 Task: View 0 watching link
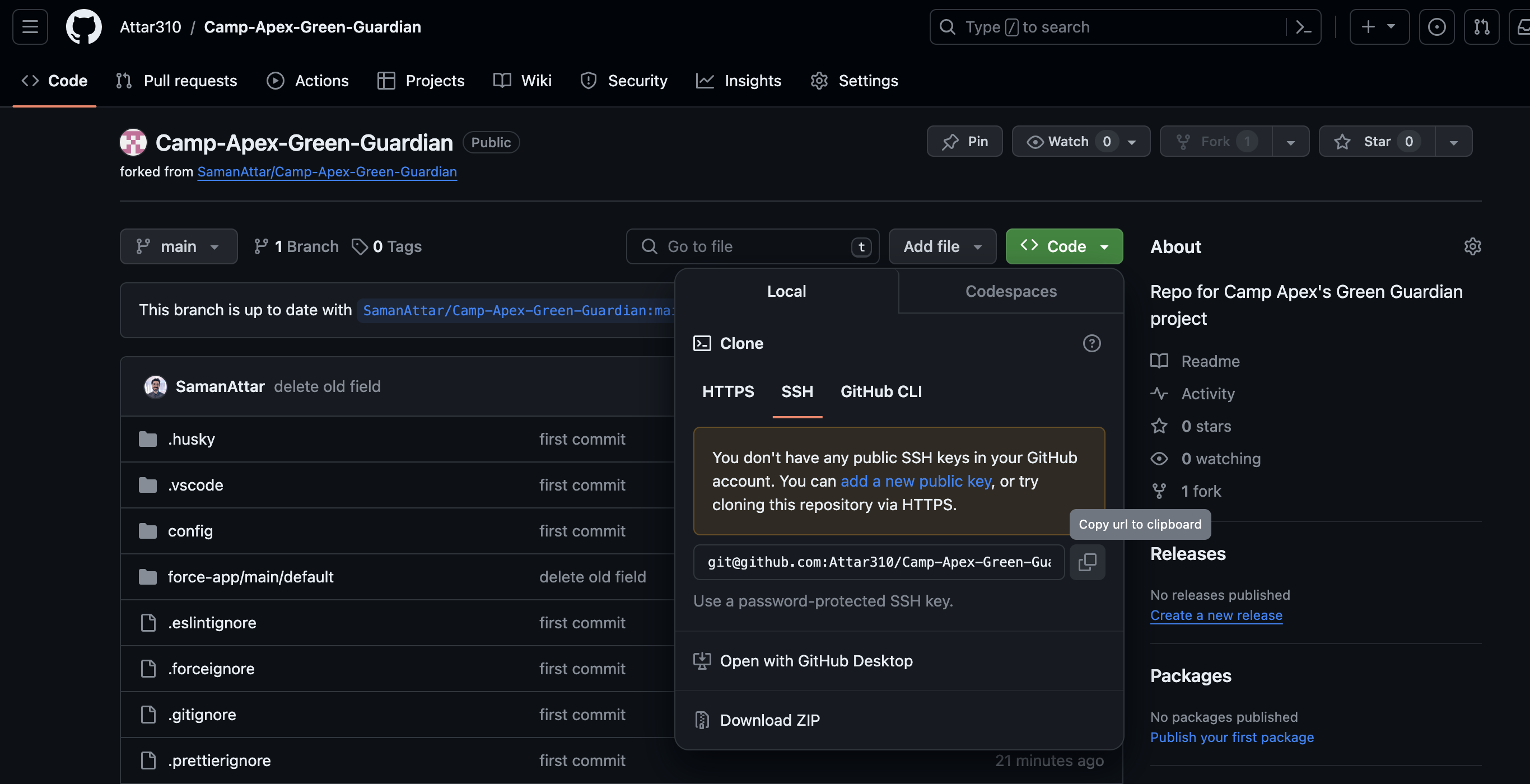[1206, 459]
